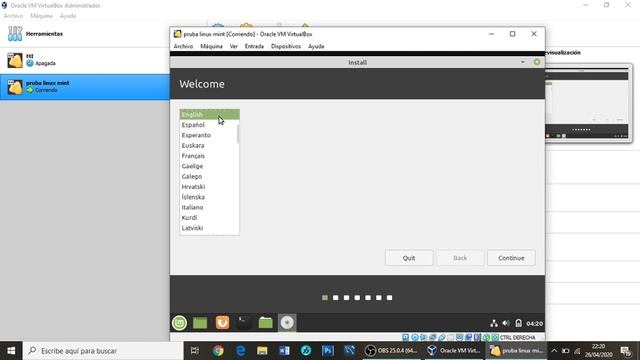Select Gaeilge in the language list

coord(208,166)
